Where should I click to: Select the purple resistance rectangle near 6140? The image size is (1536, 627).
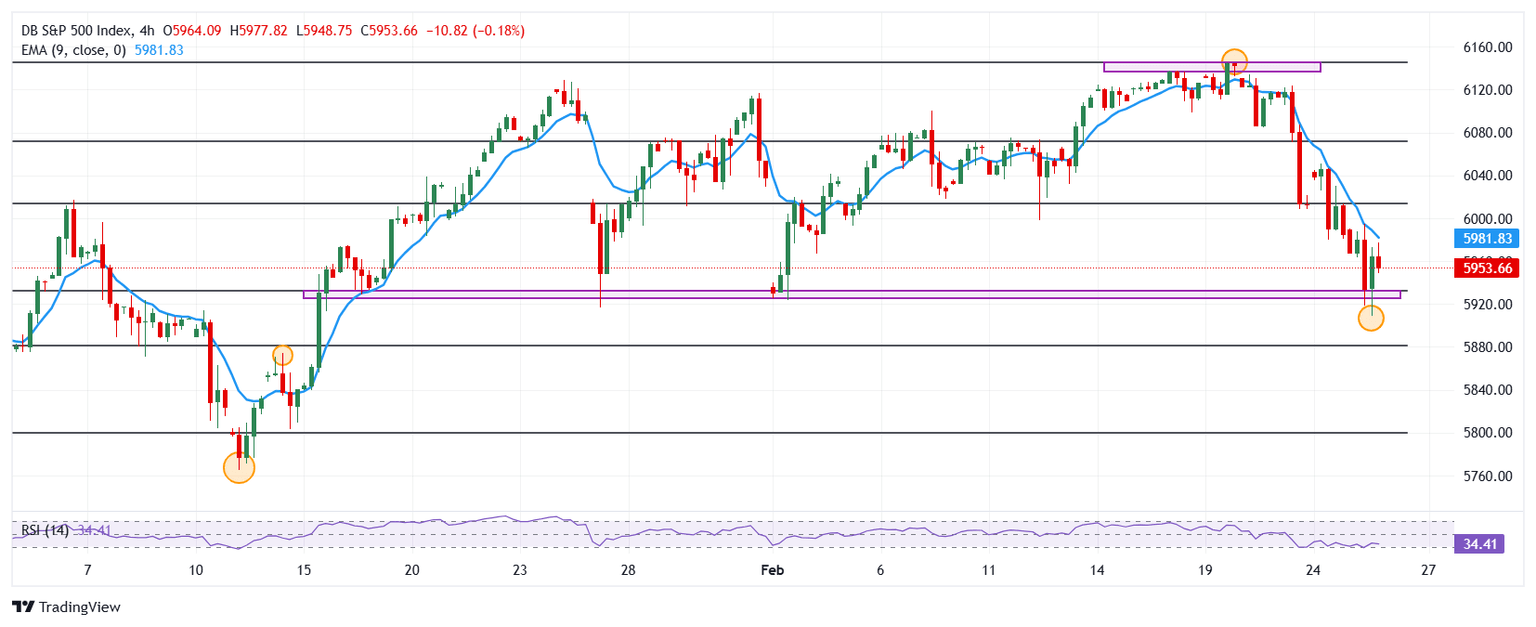(x=1211, y=67)
